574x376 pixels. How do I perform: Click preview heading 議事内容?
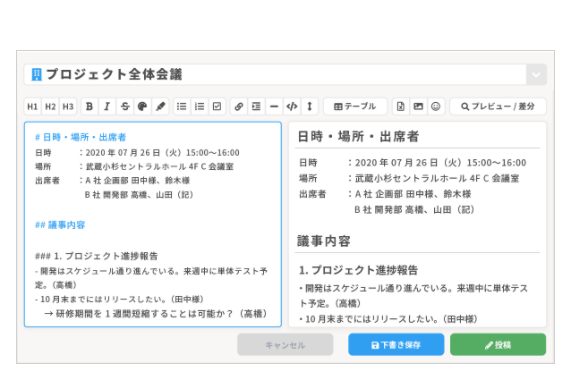coord(324,241)
